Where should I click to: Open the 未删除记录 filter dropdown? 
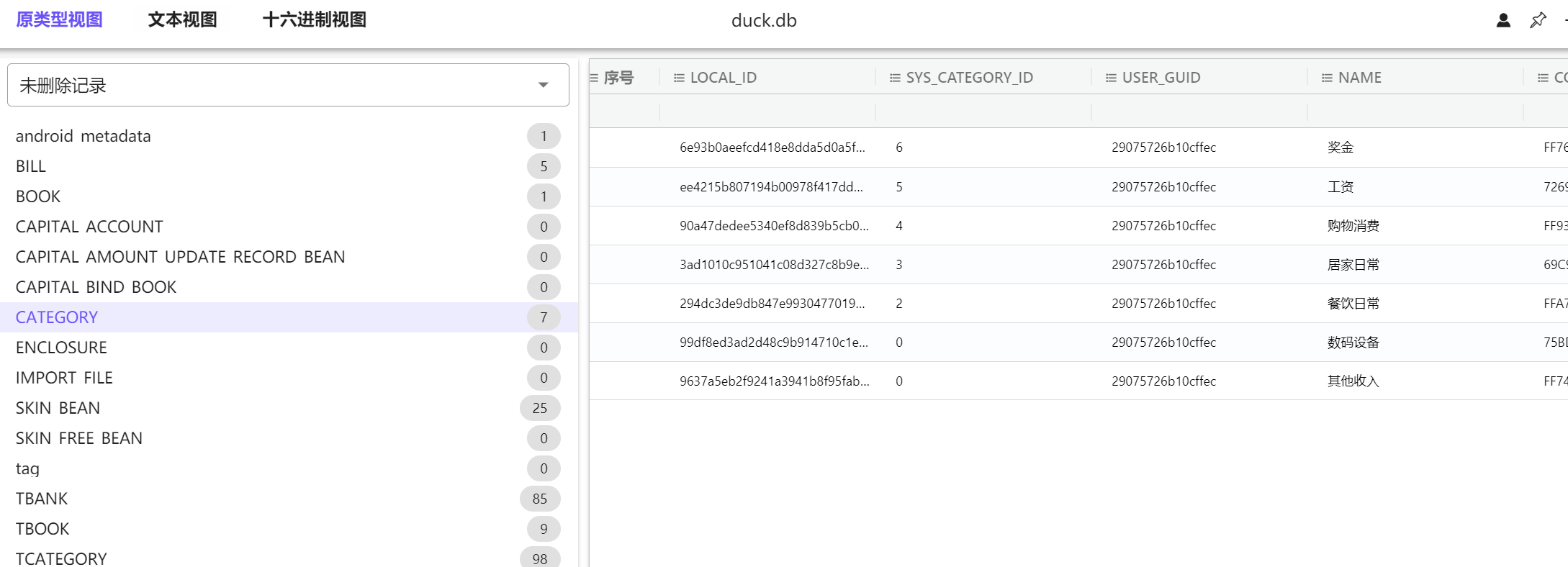288,85
